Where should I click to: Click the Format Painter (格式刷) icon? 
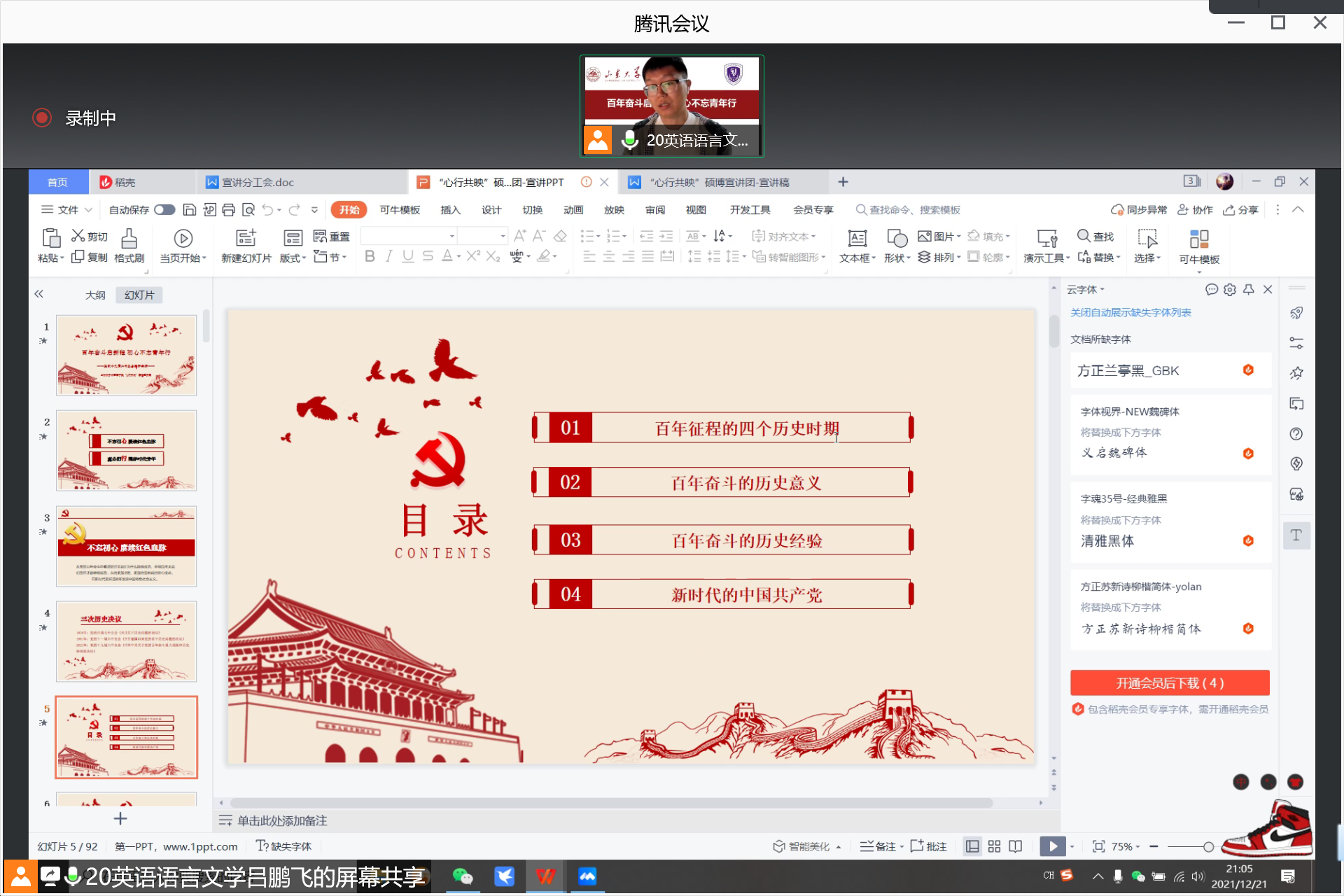pyautogui.click(x=129, y=239)
